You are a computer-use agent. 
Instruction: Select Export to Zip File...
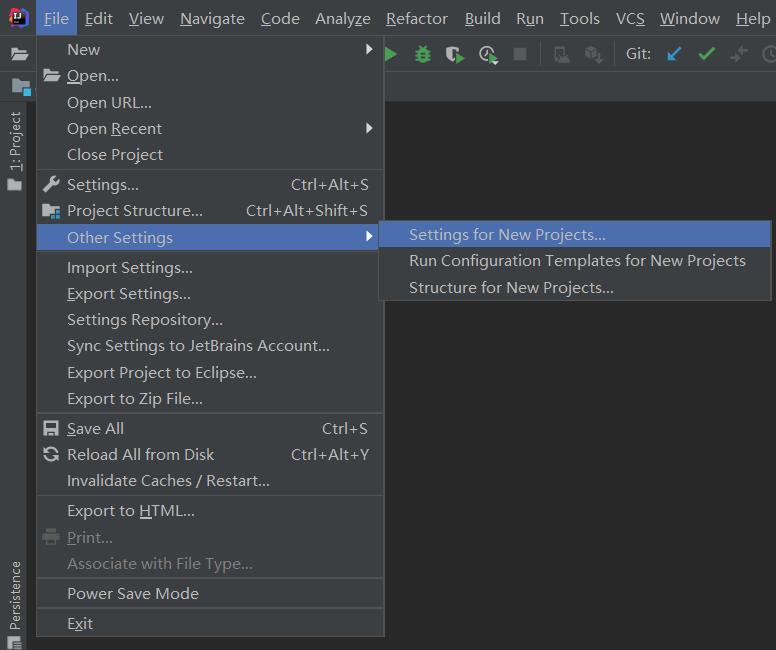(x=210, y=399)
